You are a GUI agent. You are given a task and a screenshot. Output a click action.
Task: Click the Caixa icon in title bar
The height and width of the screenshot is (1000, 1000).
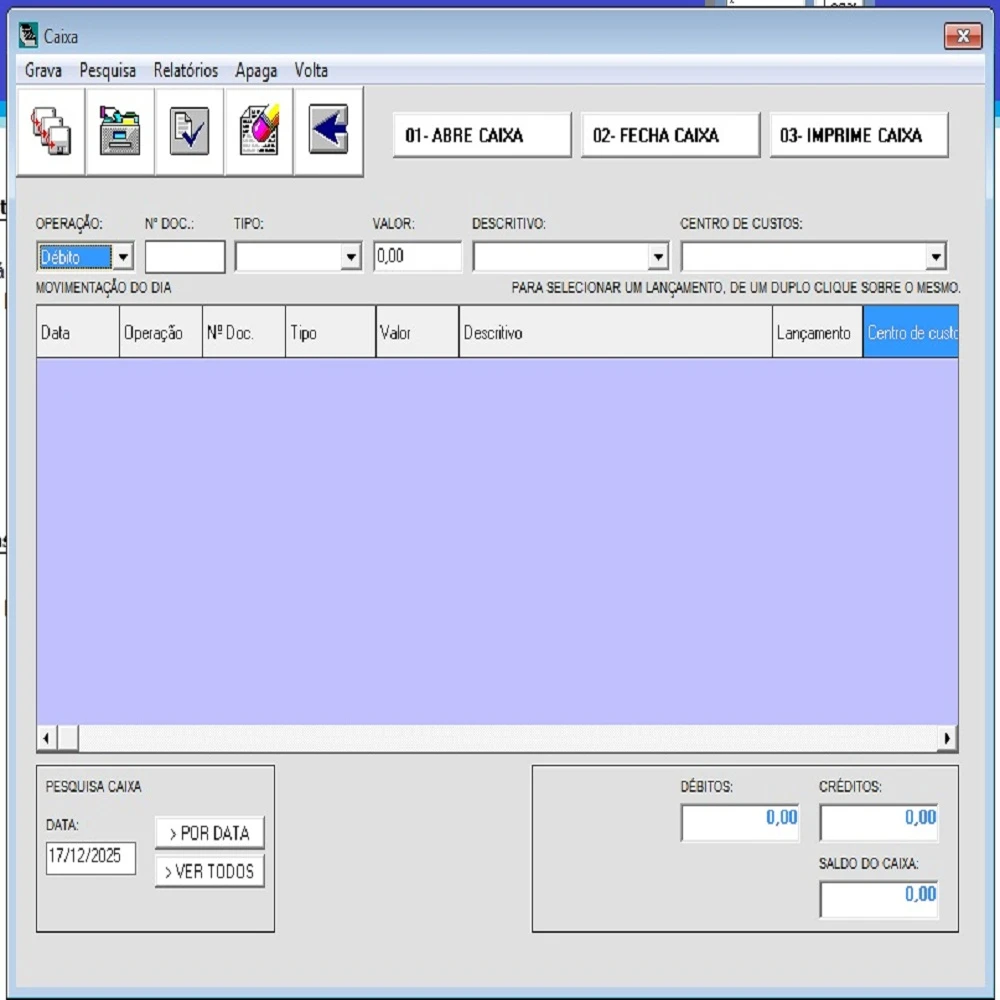coord(29,37)
